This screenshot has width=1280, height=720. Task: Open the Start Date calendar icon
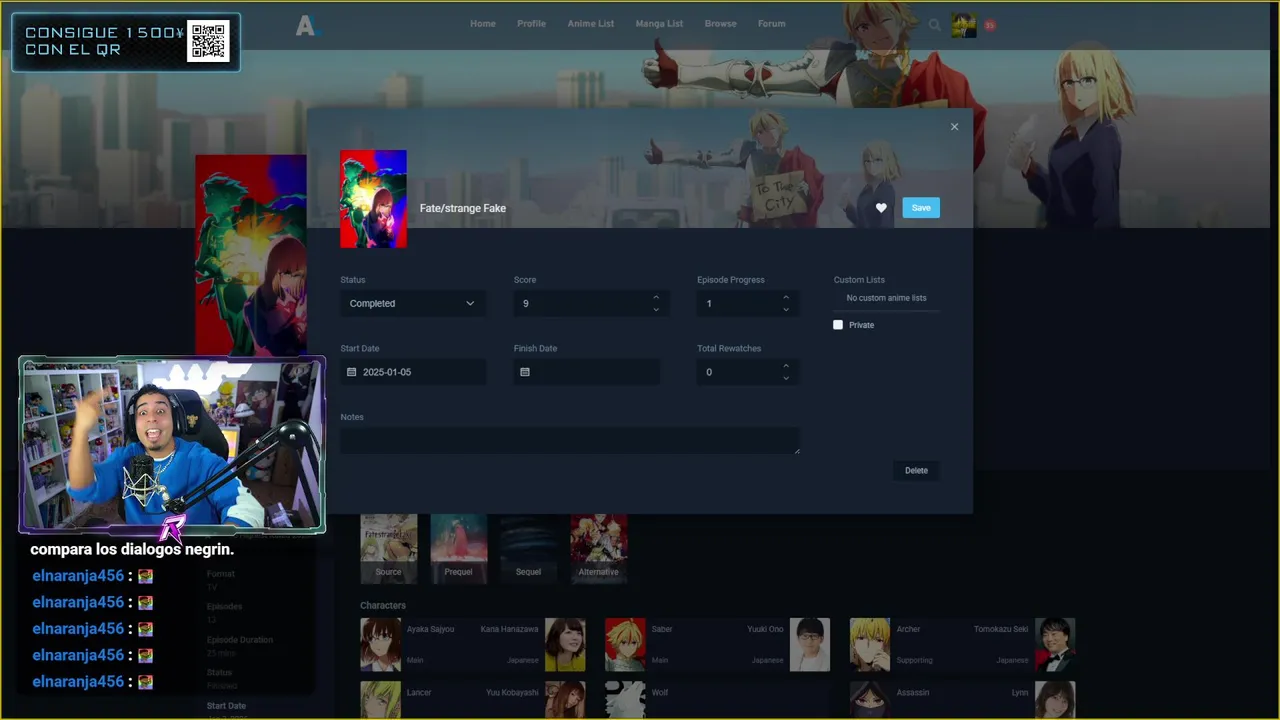pos(351,372)
